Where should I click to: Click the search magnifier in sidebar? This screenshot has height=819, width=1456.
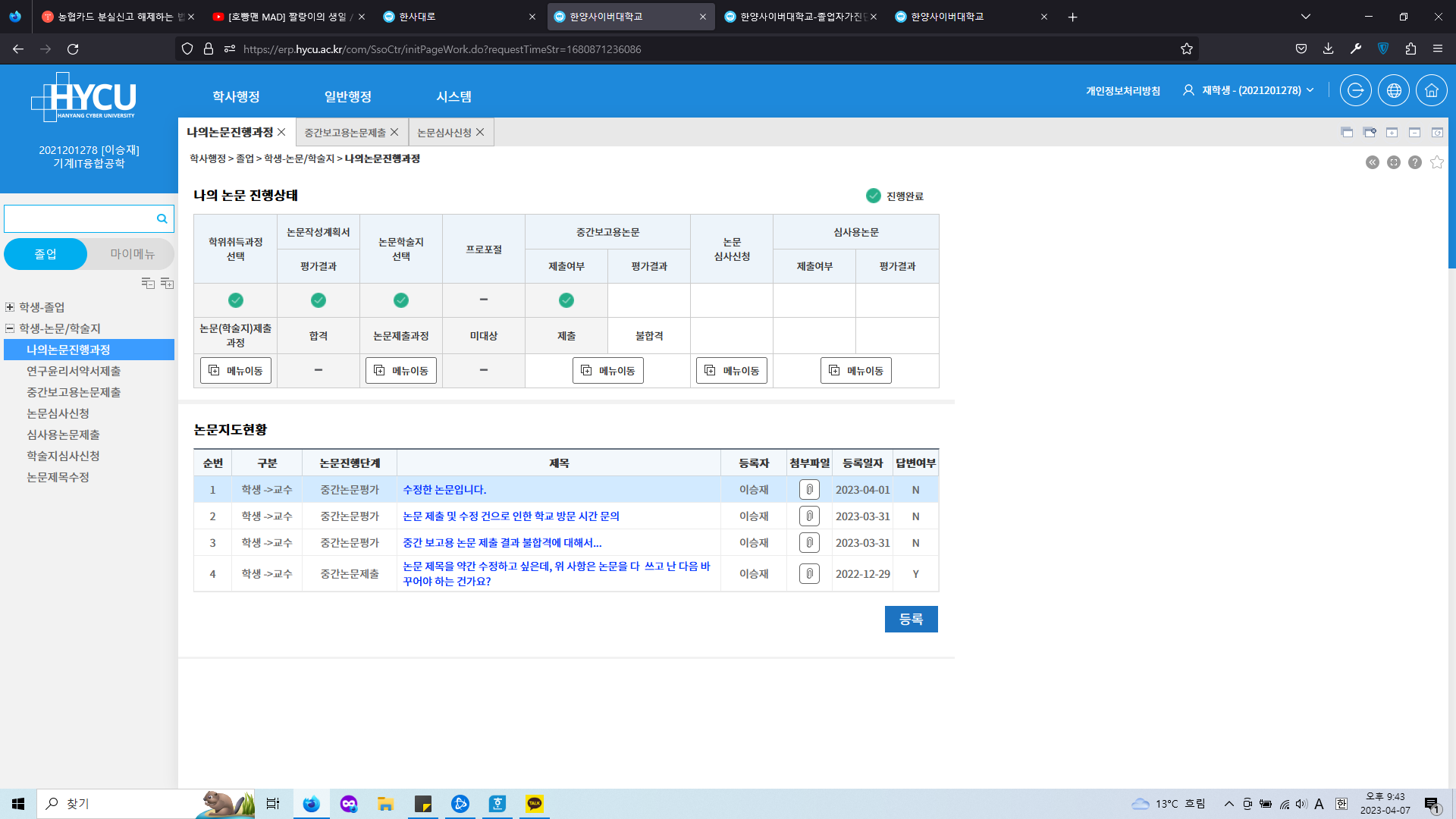pyautogui.click(x=162, y=218)
